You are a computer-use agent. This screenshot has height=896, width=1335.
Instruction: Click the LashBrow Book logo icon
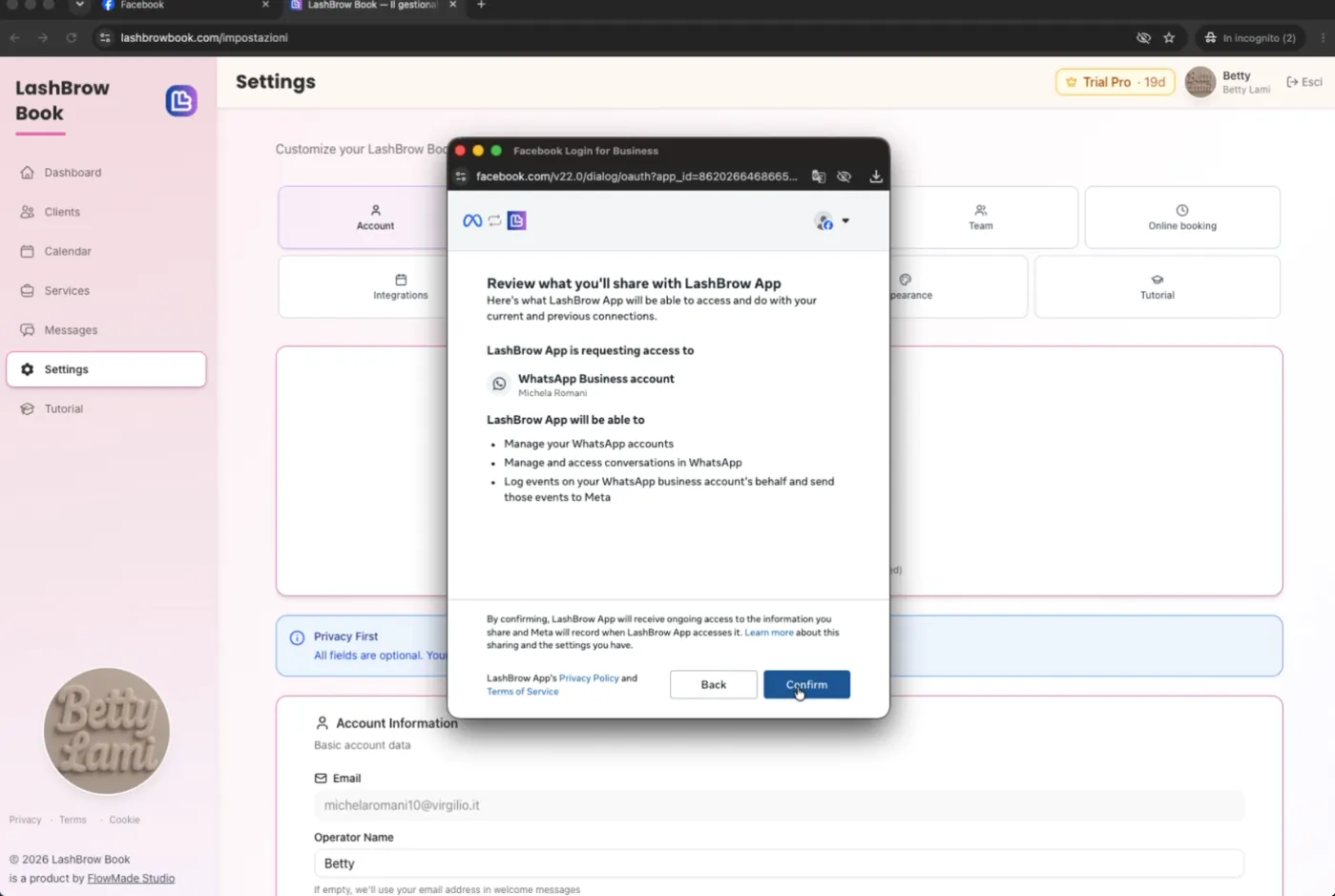click(181, 100)
